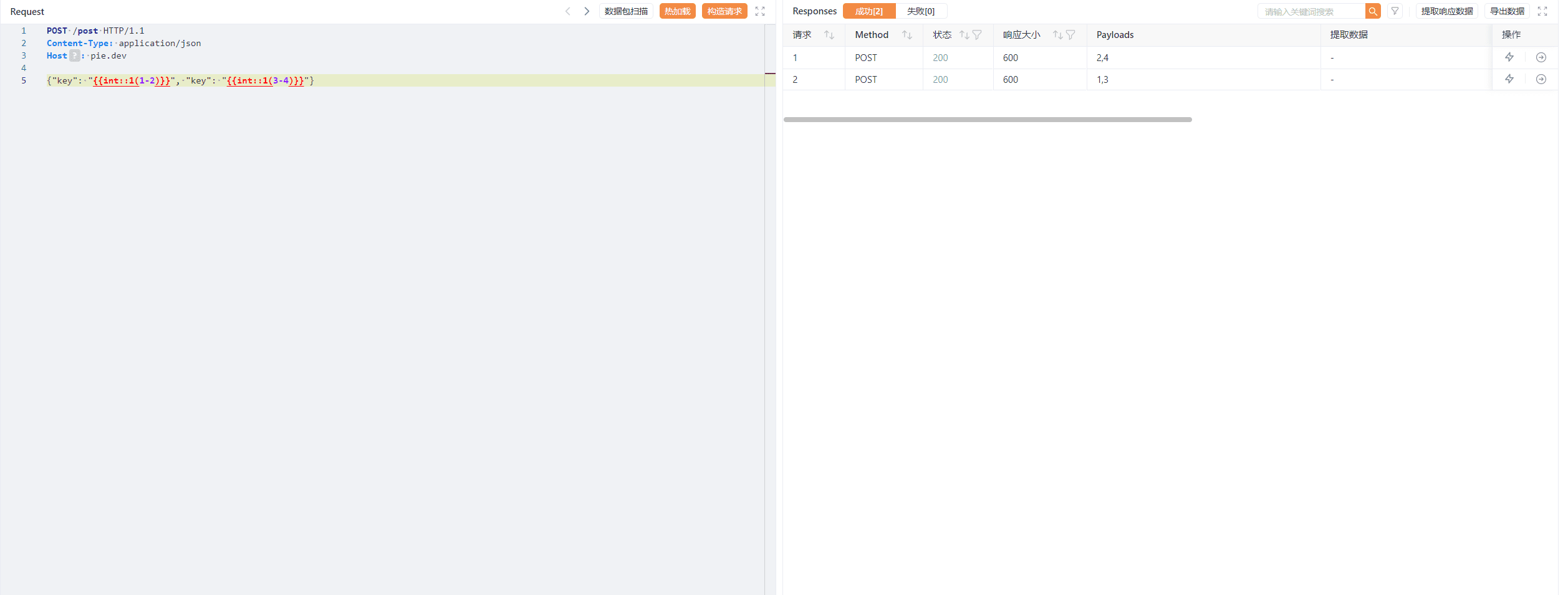1568x595 pixels.
Task: Click the horizontal scrollbar under responses table
Action: [x=988, y=120]
